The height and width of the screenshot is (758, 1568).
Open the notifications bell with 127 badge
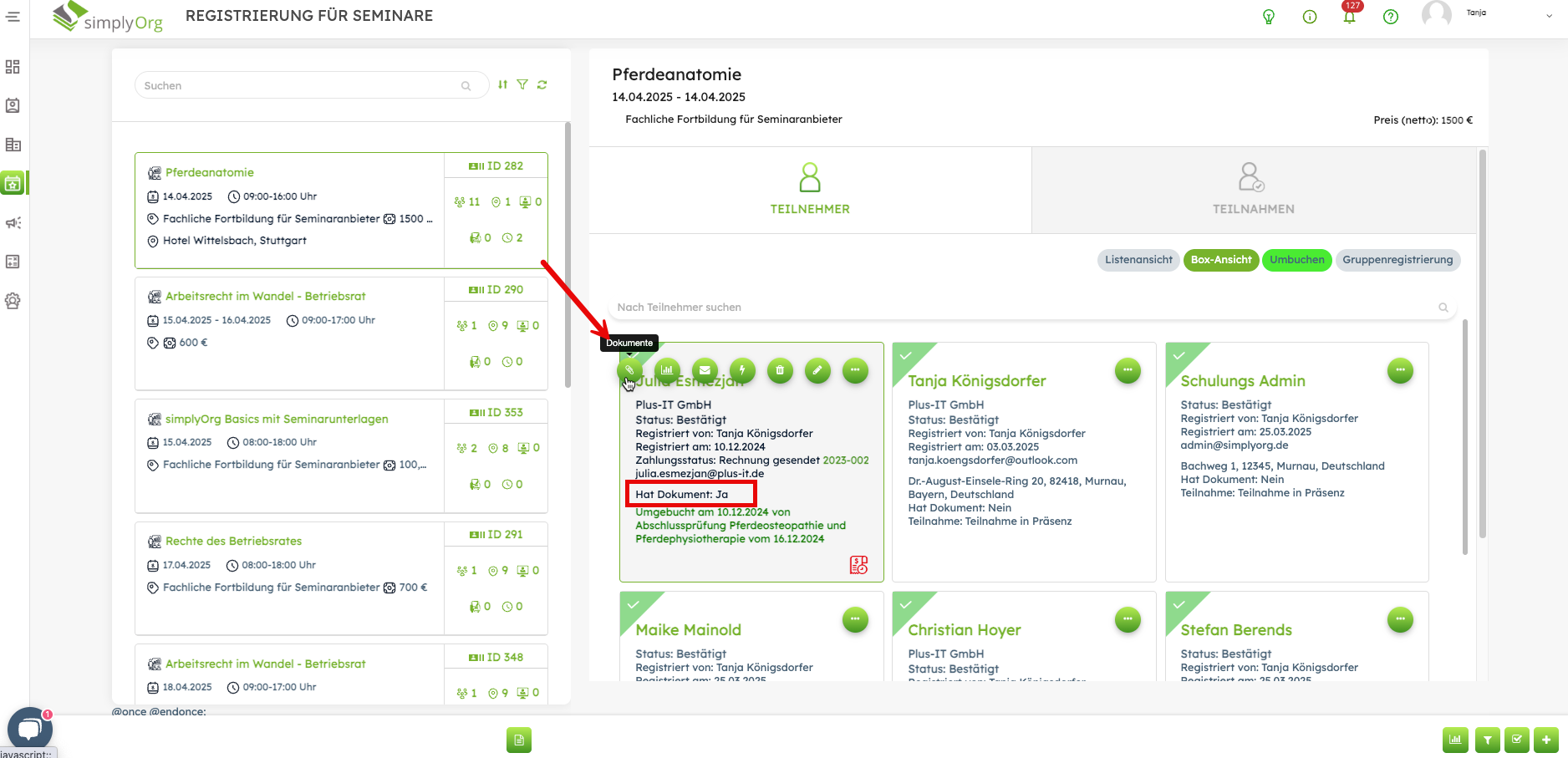pos(1349,17)
